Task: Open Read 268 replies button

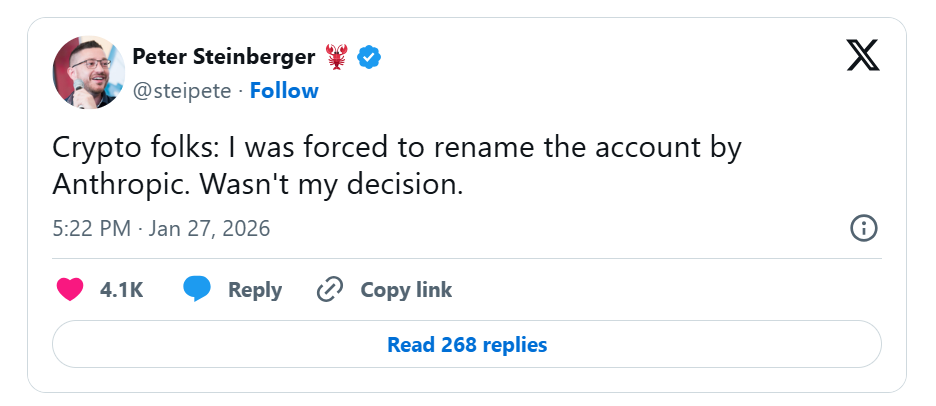Action: click(467, 345)
